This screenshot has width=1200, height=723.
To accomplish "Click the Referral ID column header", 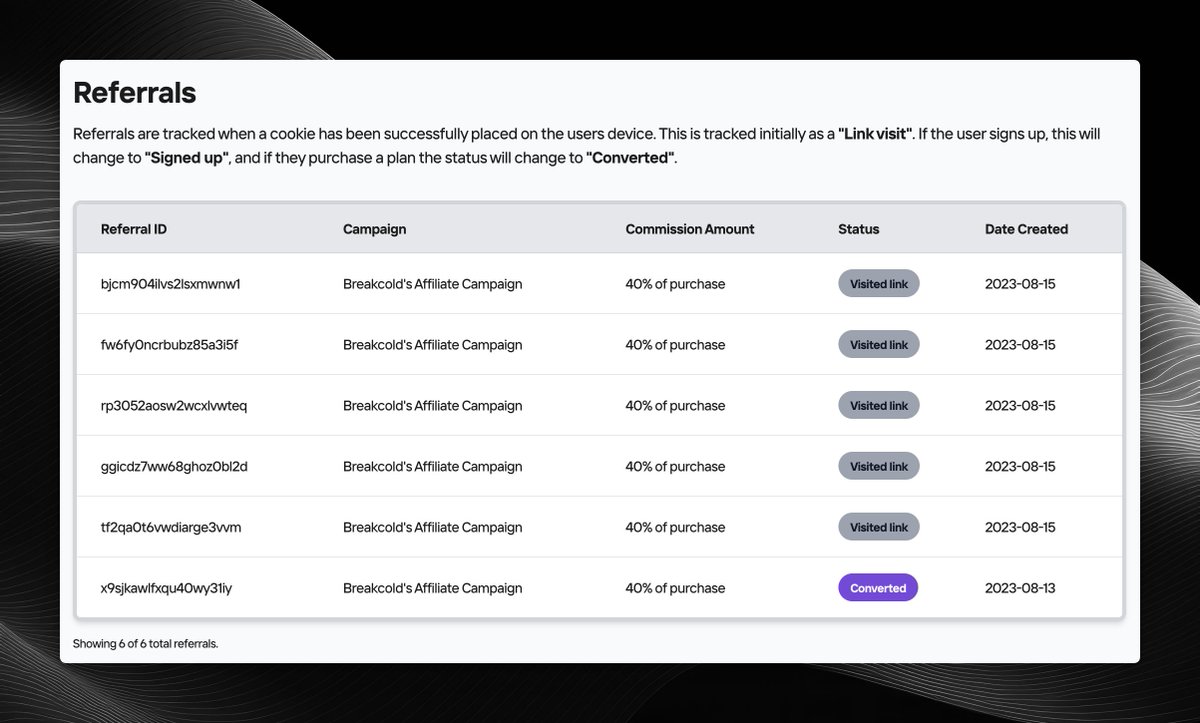I will pyautogui.click(x=134, y=229).
